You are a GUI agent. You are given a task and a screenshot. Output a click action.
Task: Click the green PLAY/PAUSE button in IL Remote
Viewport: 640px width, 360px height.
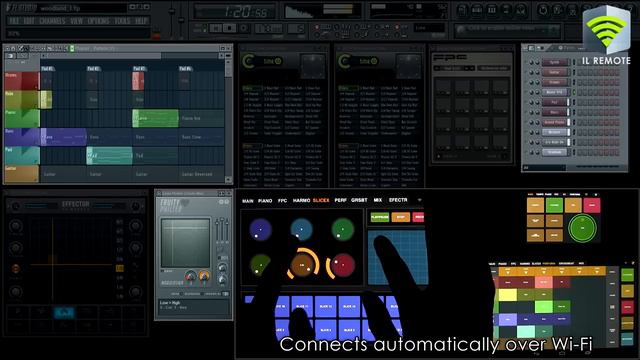380,218
